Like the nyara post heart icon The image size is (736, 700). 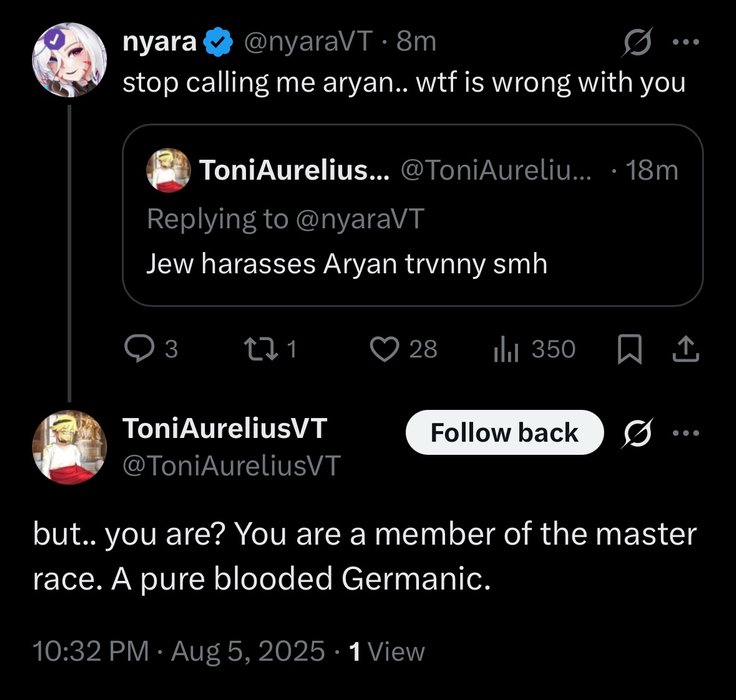(385, 348)
